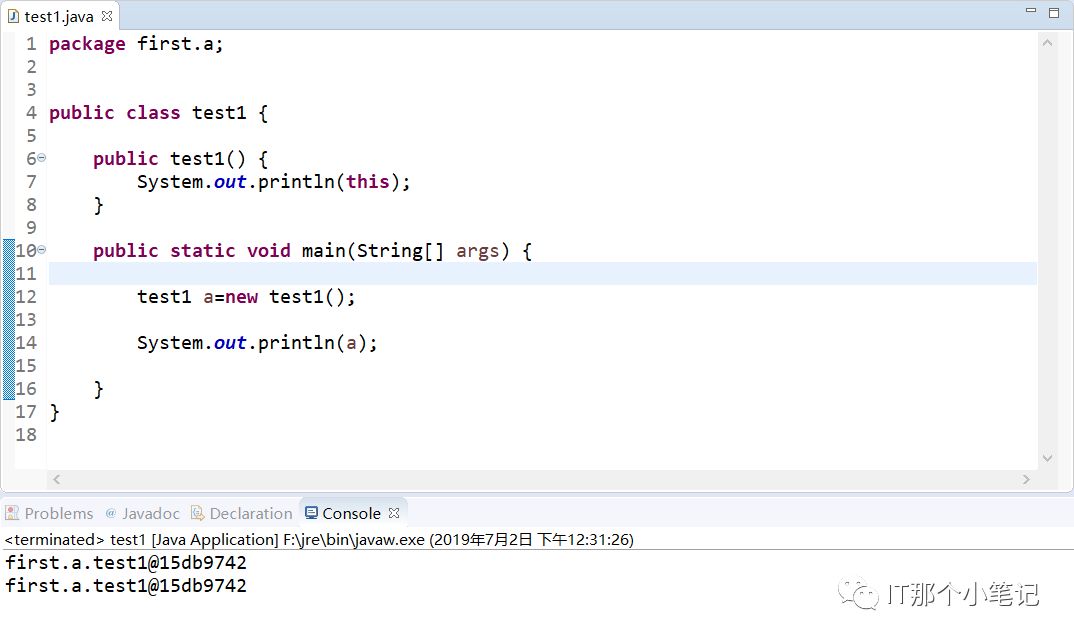Screen dimensions: 1074x641
Task: Click 'println(a)' on line 14
Action: click(x=312, y=342)
